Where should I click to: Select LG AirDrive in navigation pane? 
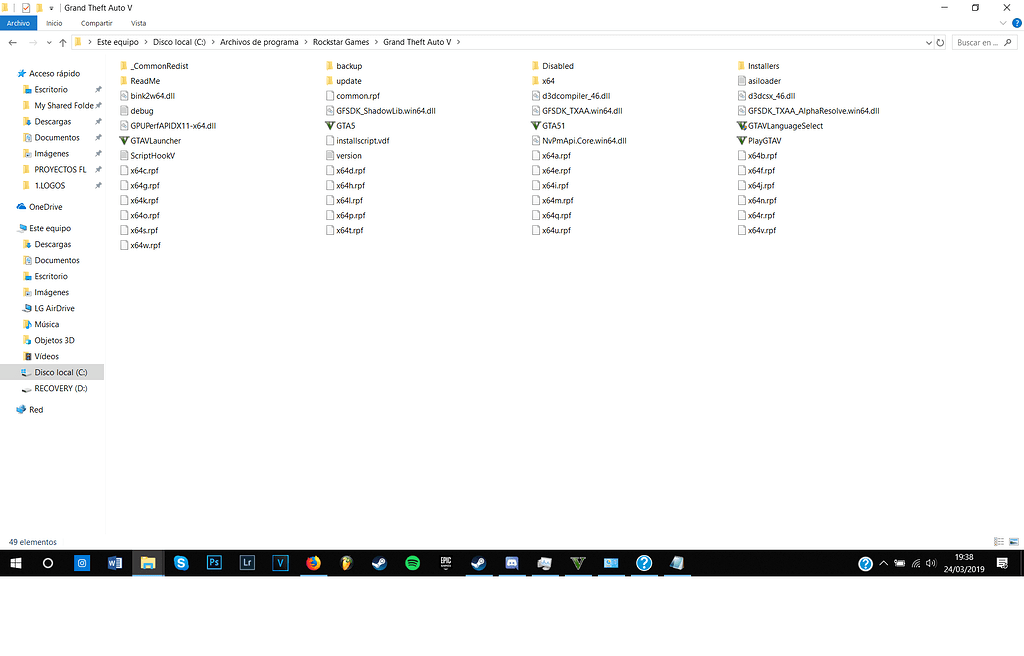pyautogui.click(x=54, y=308)
